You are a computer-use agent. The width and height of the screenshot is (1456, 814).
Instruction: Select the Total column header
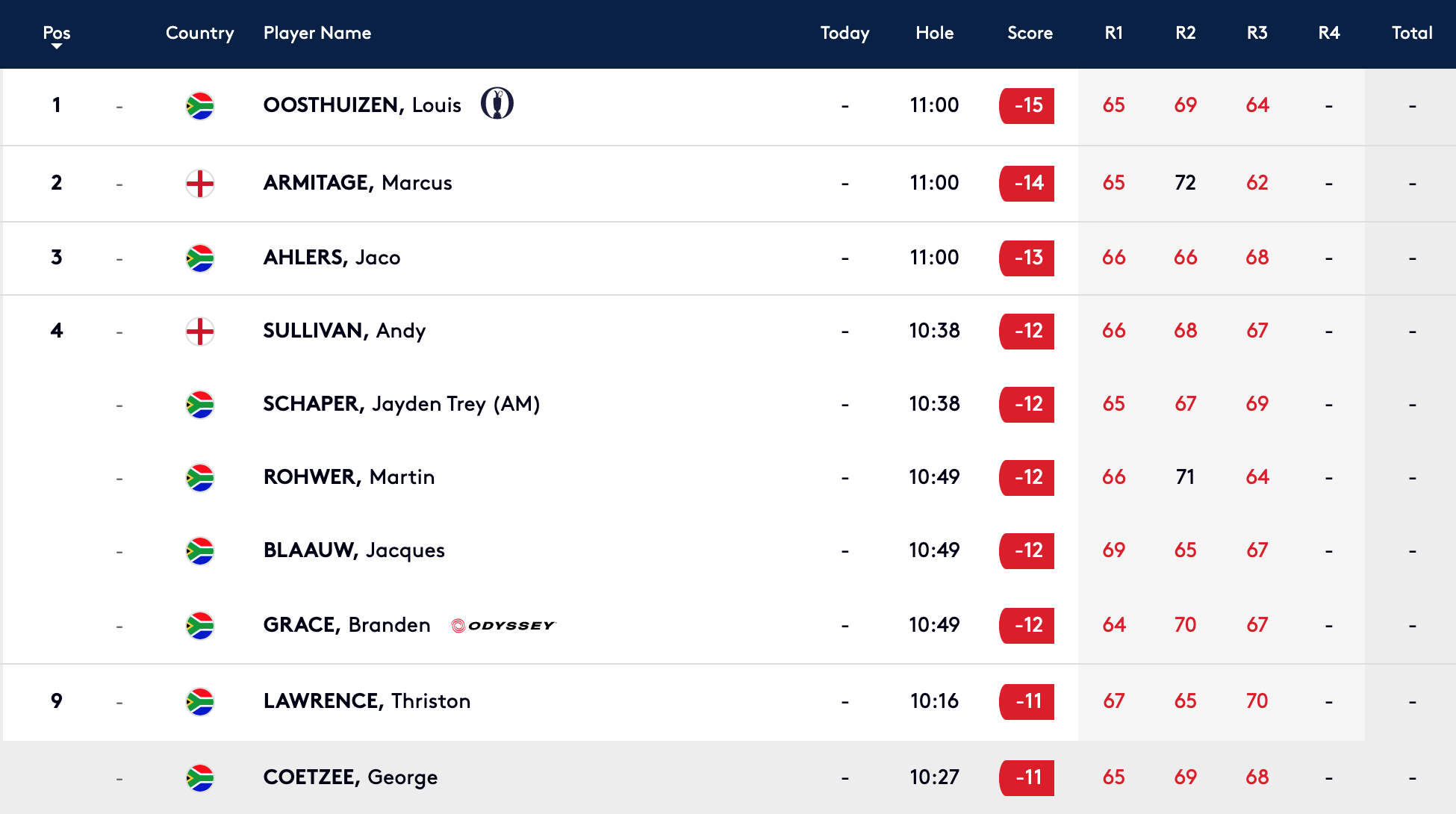point(1412,33)
